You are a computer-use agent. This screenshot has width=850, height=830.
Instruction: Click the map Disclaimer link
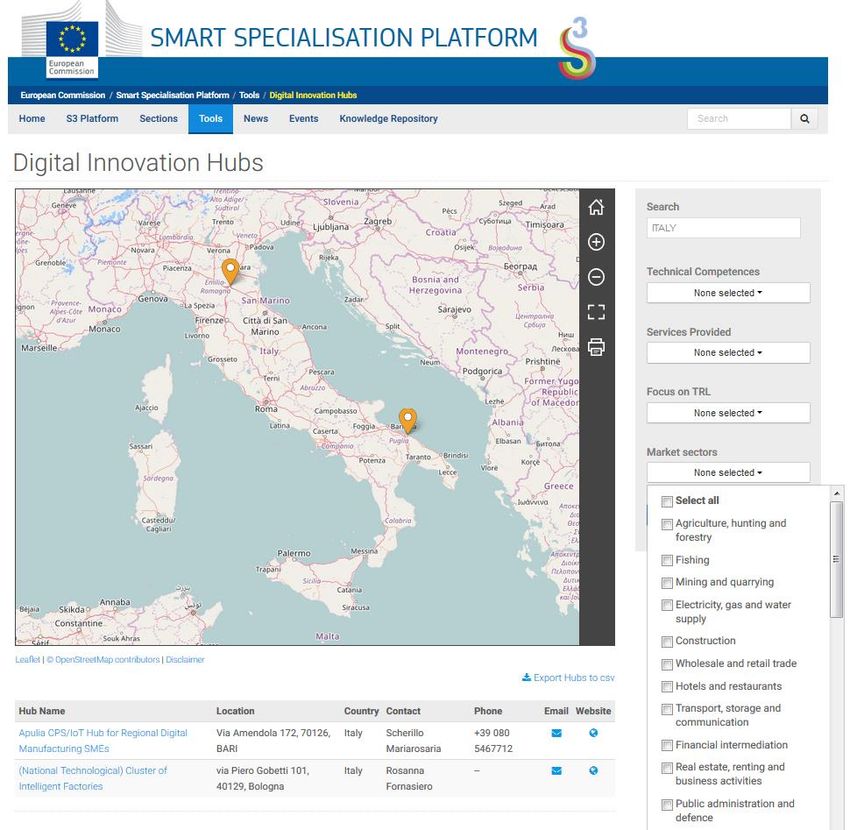point(185,660)
